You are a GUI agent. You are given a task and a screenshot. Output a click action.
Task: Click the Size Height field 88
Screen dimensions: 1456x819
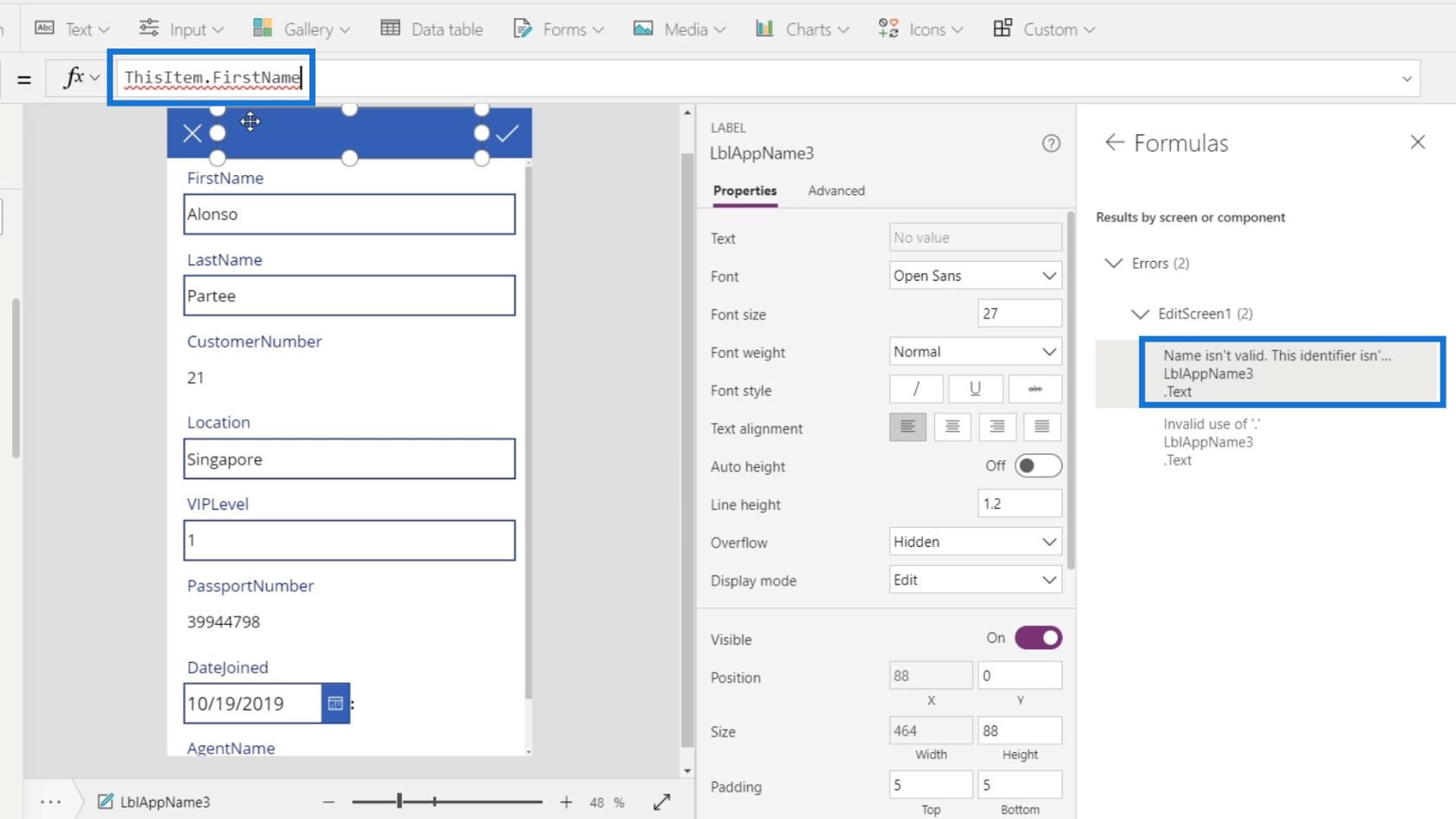click(x=1019, y=731)
